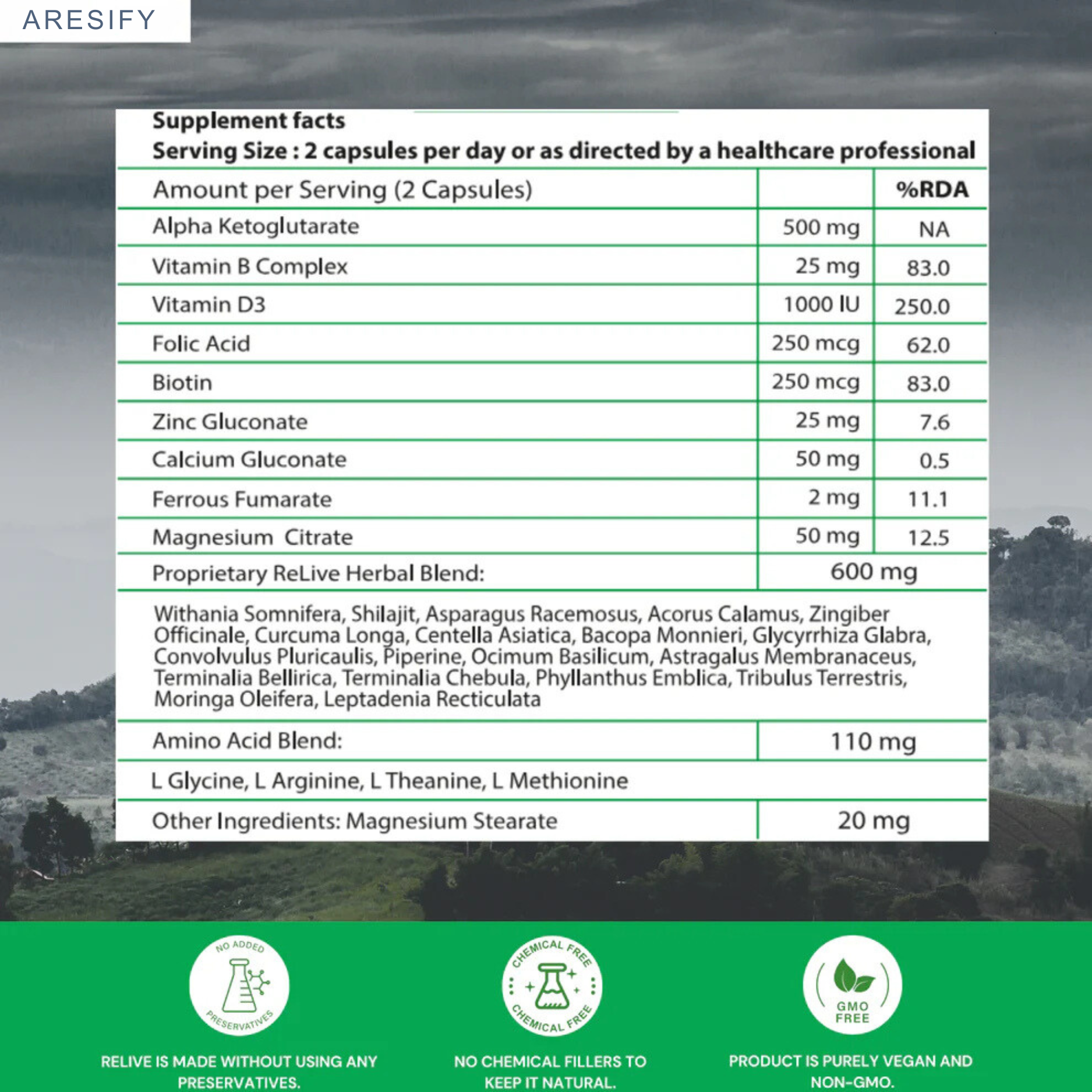Select 'Proprietary ReLive Herbal Blend:' label
This screenshot has width=1092, height=1092.
318,574
